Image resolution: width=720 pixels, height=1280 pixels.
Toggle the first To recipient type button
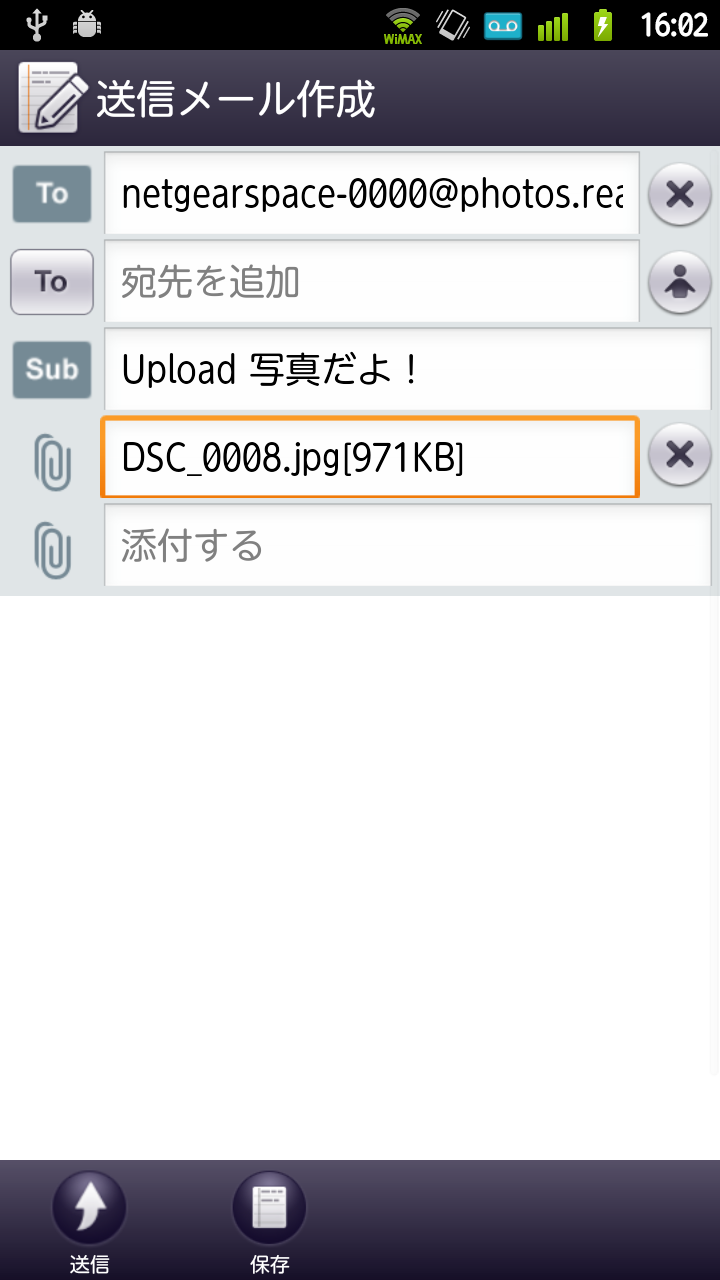coord(52,193)
